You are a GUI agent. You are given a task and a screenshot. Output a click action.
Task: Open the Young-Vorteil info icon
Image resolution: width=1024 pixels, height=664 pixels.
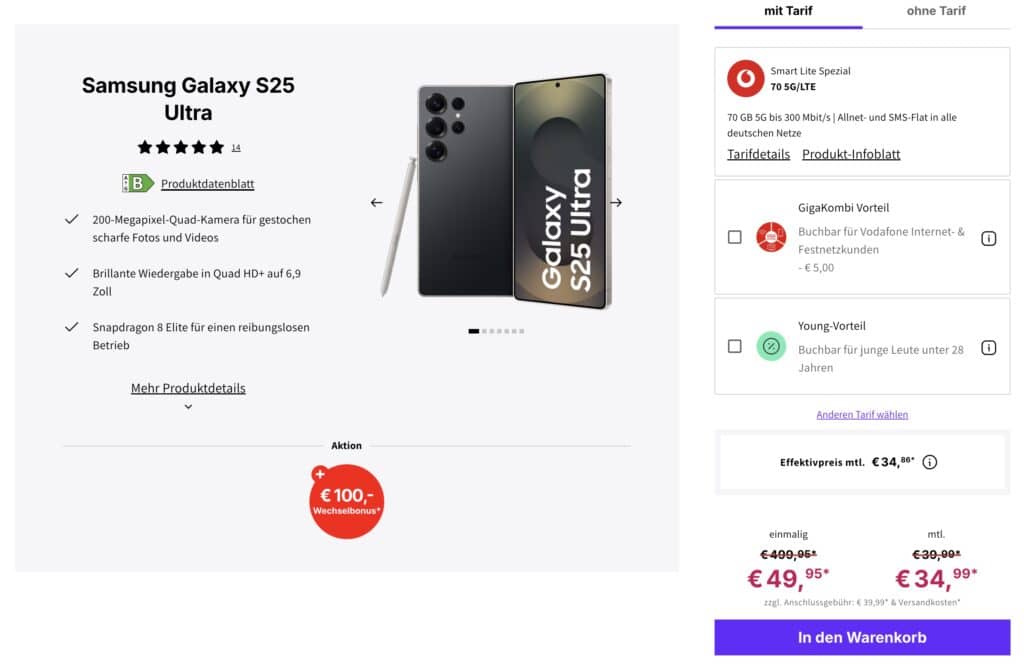pos(989,347)
